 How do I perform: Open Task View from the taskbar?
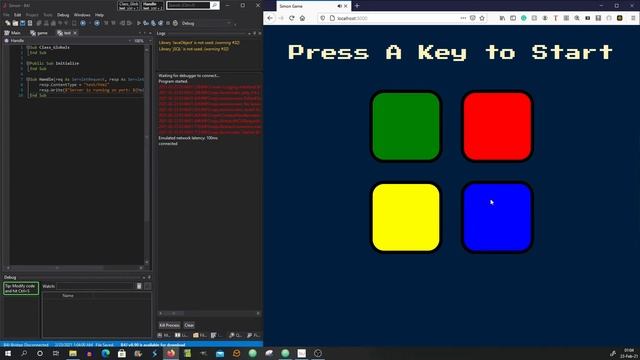[x=56, y=353]
